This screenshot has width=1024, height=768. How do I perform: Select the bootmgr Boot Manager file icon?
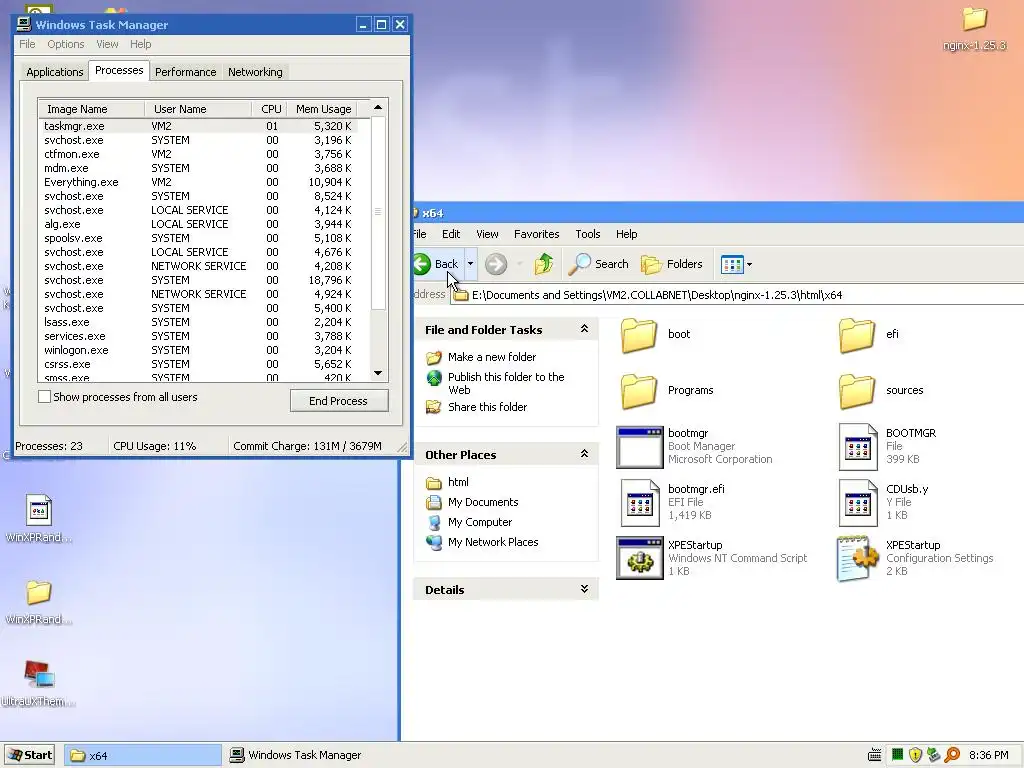pyautogui.click(x=639, y=447)
